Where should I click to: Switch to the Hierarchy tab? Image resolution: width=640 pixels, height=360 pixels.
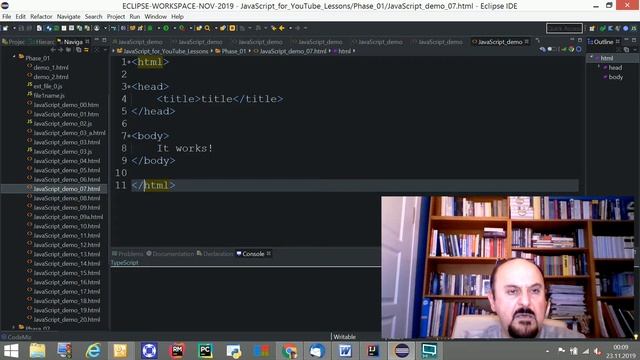pos(42,42)
